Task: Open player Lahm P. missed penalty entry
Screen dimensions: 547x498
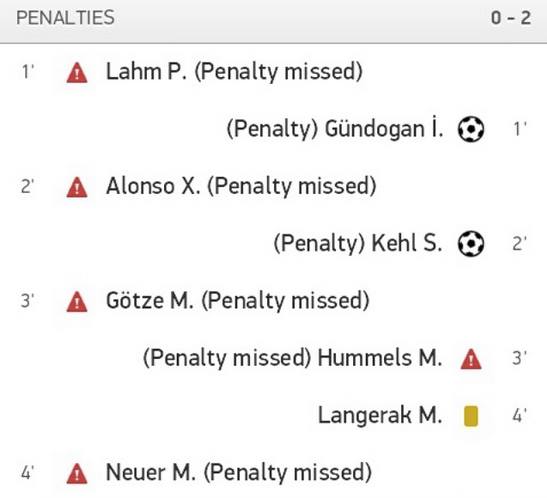Action: click(234, 72)
